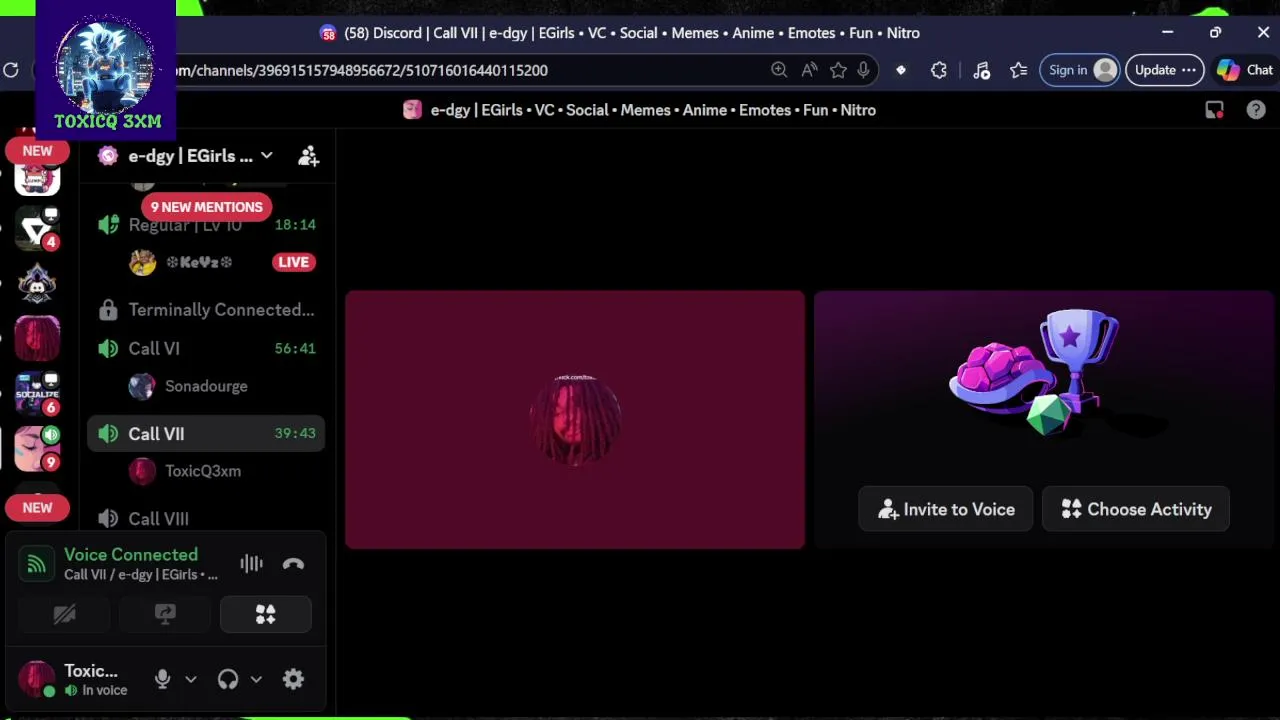
Task: Share your screen from the voice panel
Action: coord(165,614)
